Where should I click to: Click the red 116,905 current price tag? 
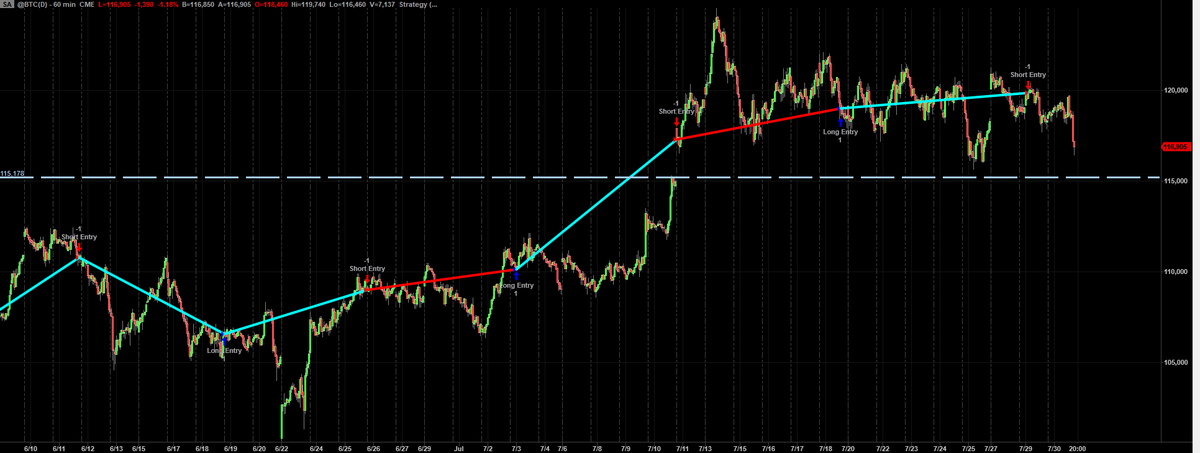1176,147
